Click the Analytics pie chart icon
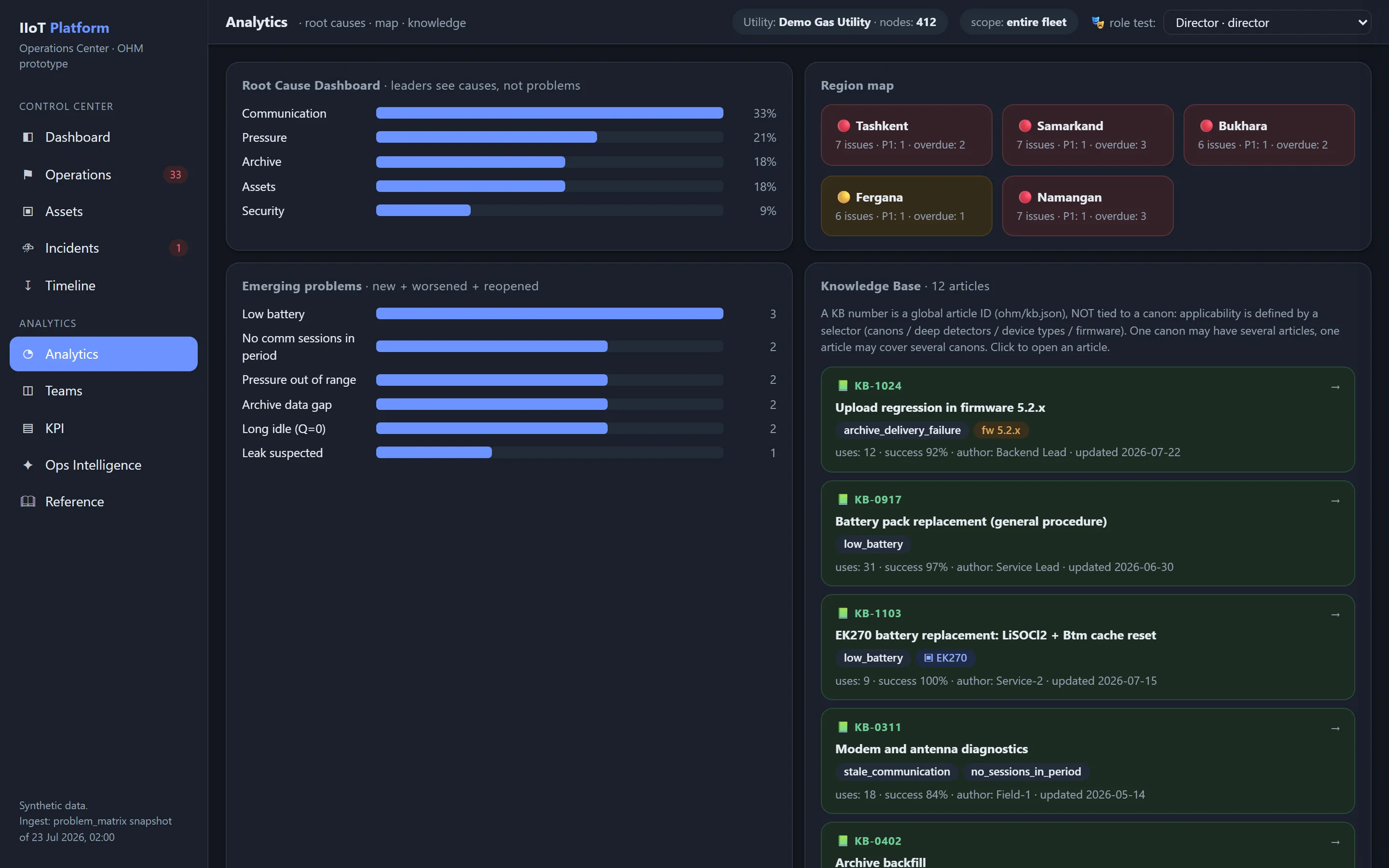The height and width of the screenshot is (868, 1389). coord(27,354)
